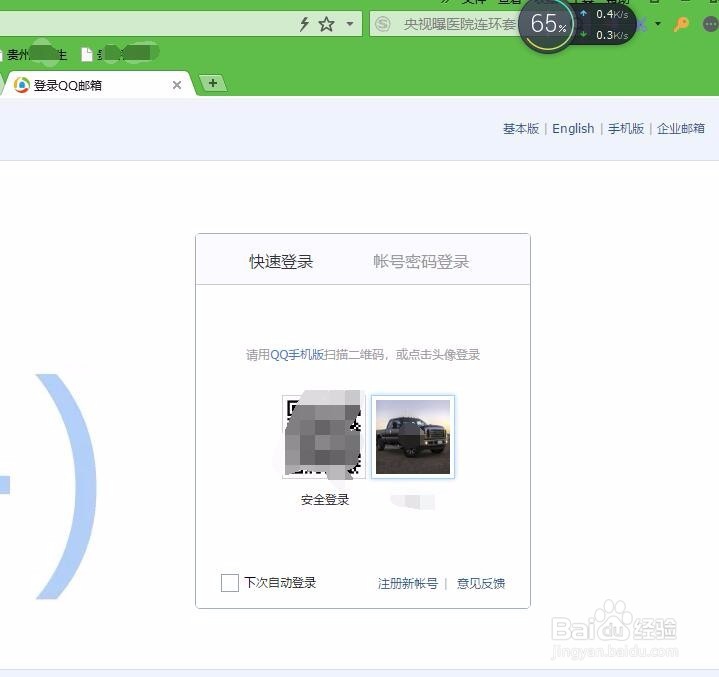This screenshot has width=719, height=677.
Task: Bookmark page with the star icon
Action: point(326,24)
